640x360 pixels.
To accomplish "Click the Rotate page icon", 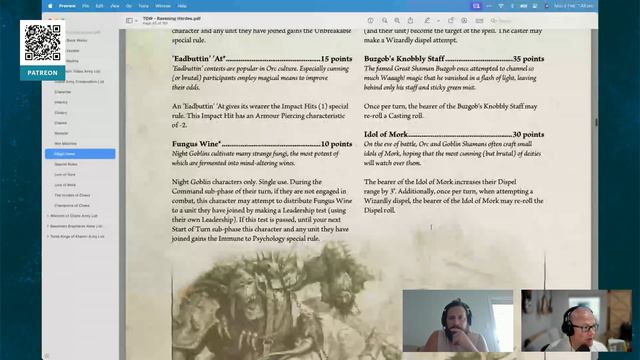I will 451,20.
